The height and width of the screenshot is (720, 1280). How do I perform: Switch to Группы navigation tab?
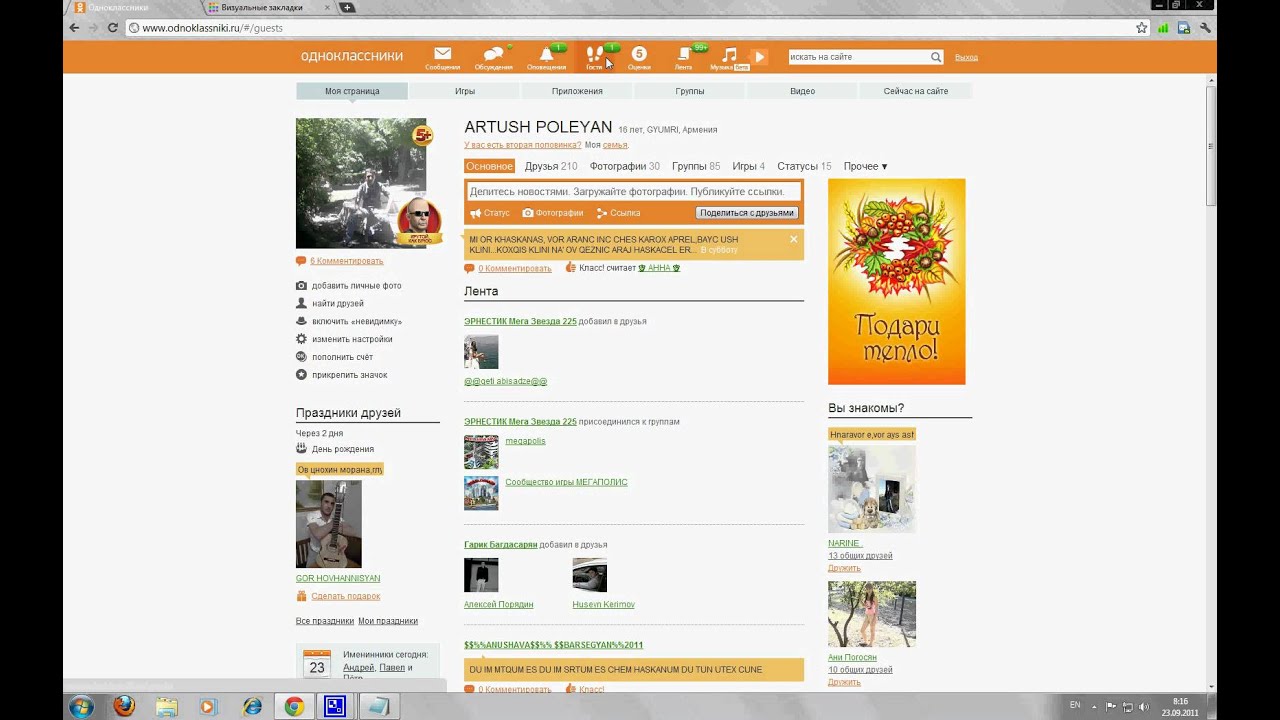pos(690,91)
